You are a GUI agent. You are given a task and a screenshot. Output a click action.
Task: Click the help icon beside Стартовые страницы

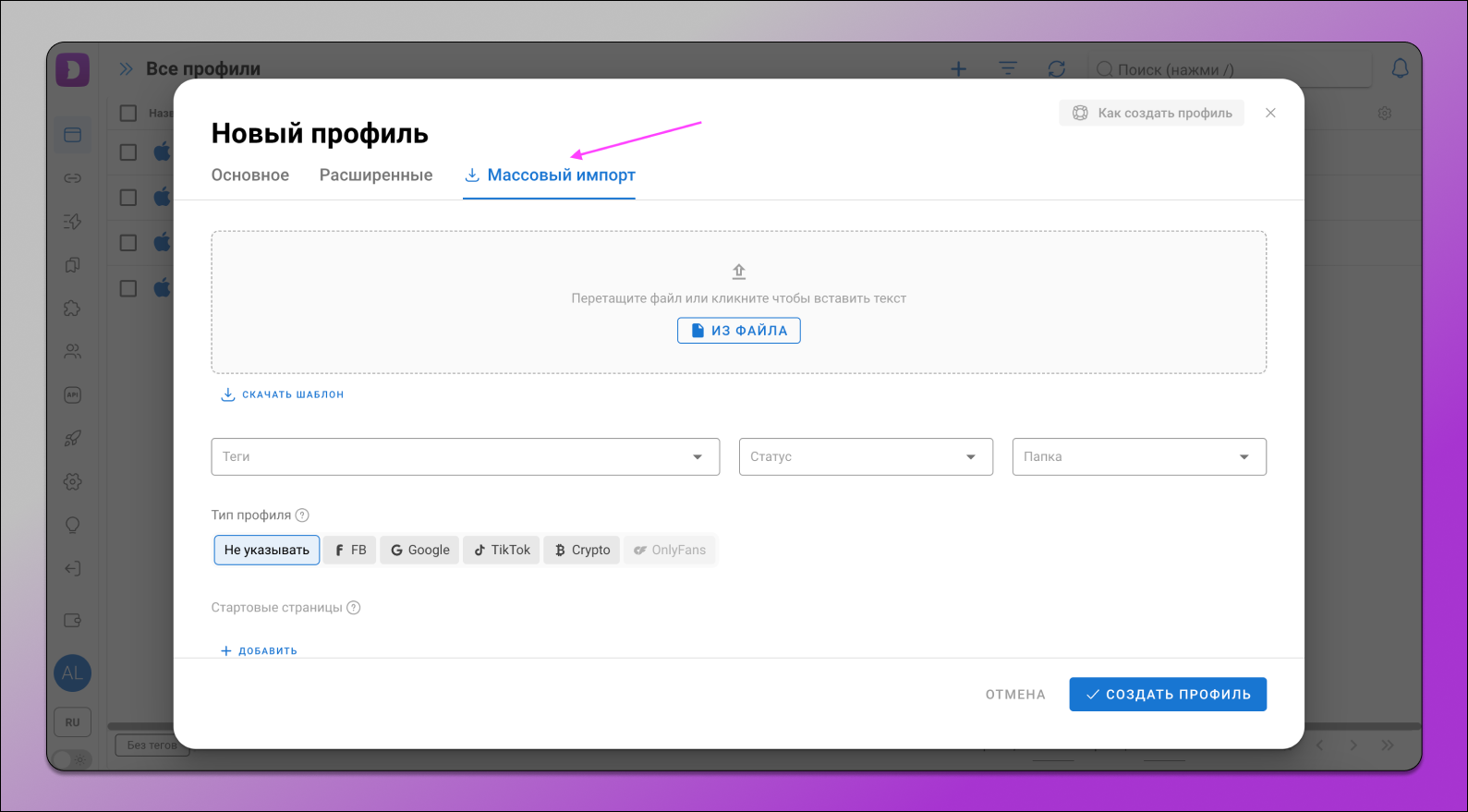click(354, 608)
